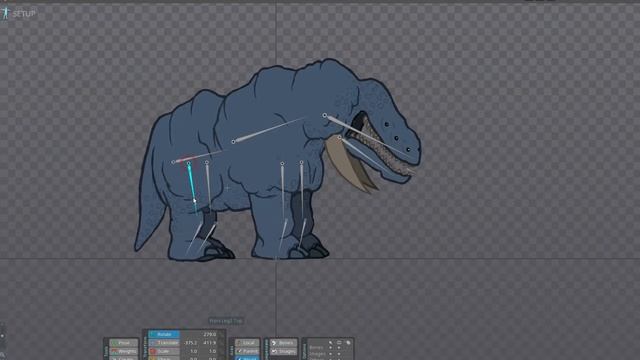Click the select arrow icon in Options header

[x=330, y=342]
